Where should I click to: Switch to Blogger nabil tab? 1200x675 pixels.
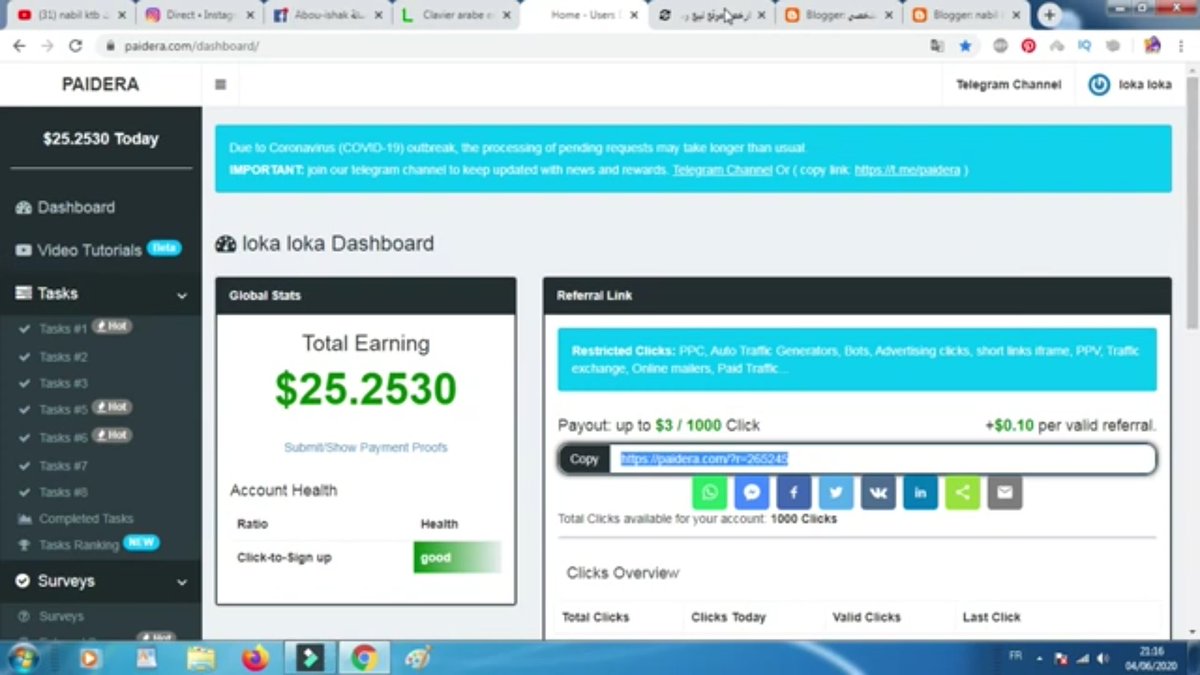(967, 15)
